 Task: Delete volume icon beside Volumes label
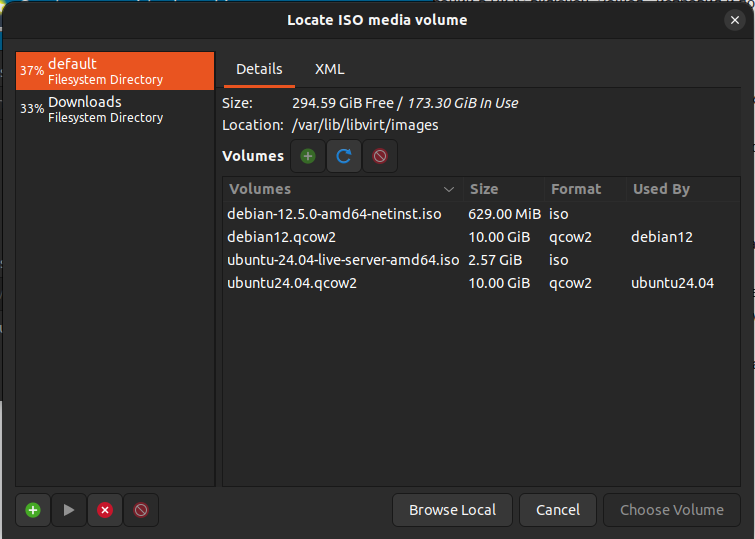380,156
